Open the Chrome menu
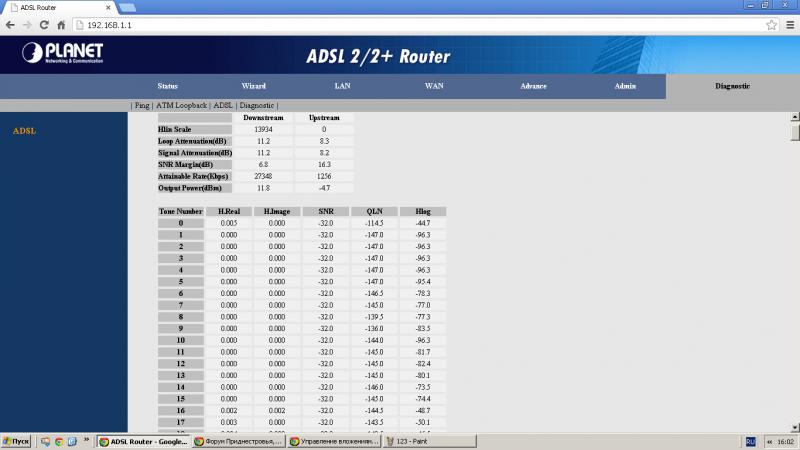The image size is (800, 450). [788, 23]
